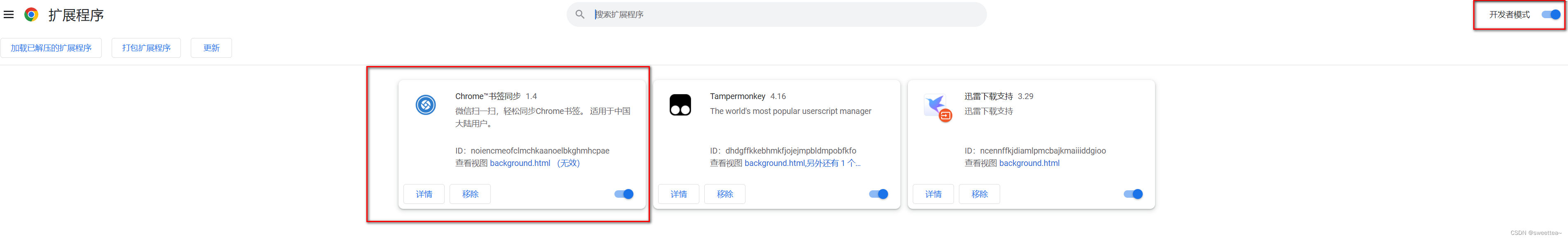The width and height of the screenshot is (1568, 239).
Task: Toggle 开发者模式 switch off
Action: 1550,14
